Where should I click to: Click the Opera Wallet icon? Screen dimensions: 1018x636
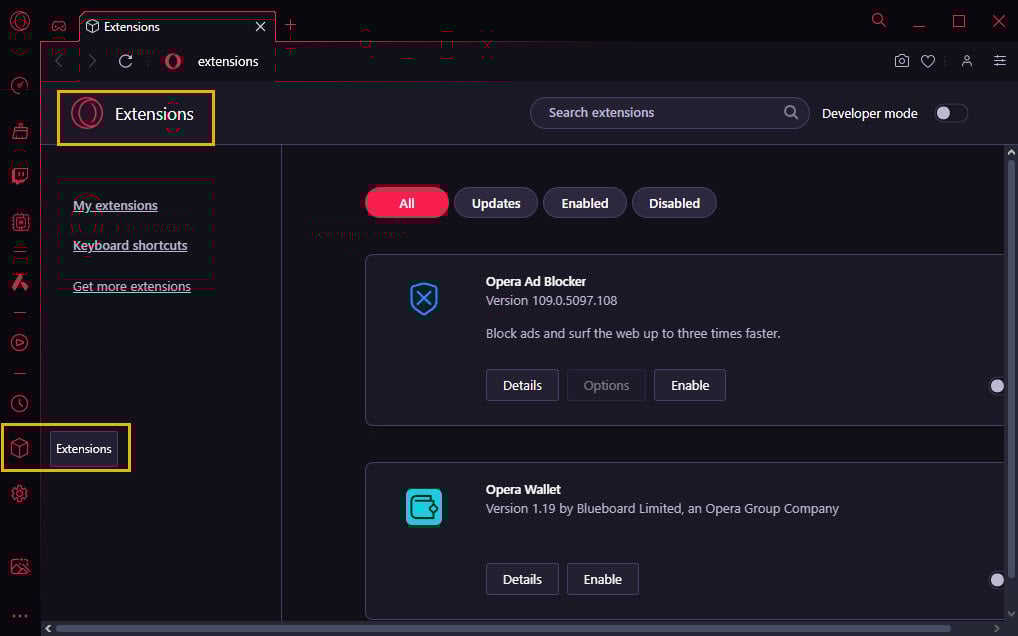(x=424, y=507)
